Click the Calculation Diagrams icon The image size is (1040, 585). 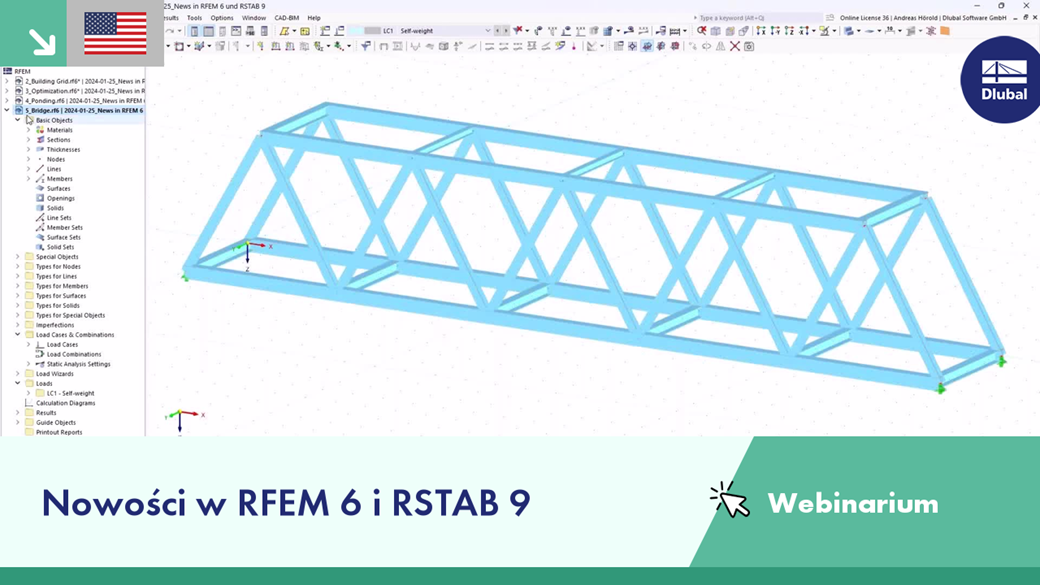click(29, 403)
